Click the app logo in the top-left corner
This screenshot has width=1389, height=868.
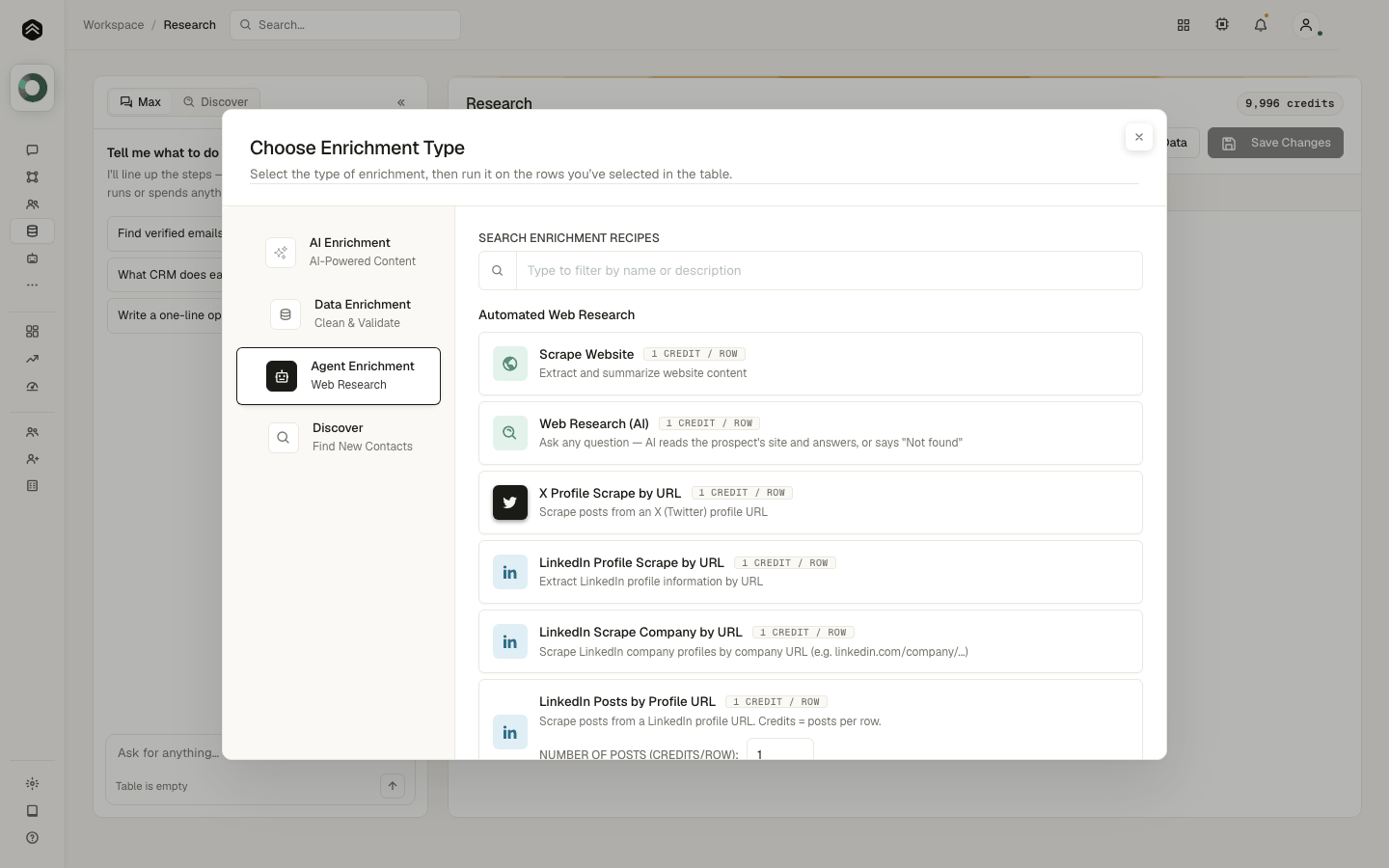(32, 30)
